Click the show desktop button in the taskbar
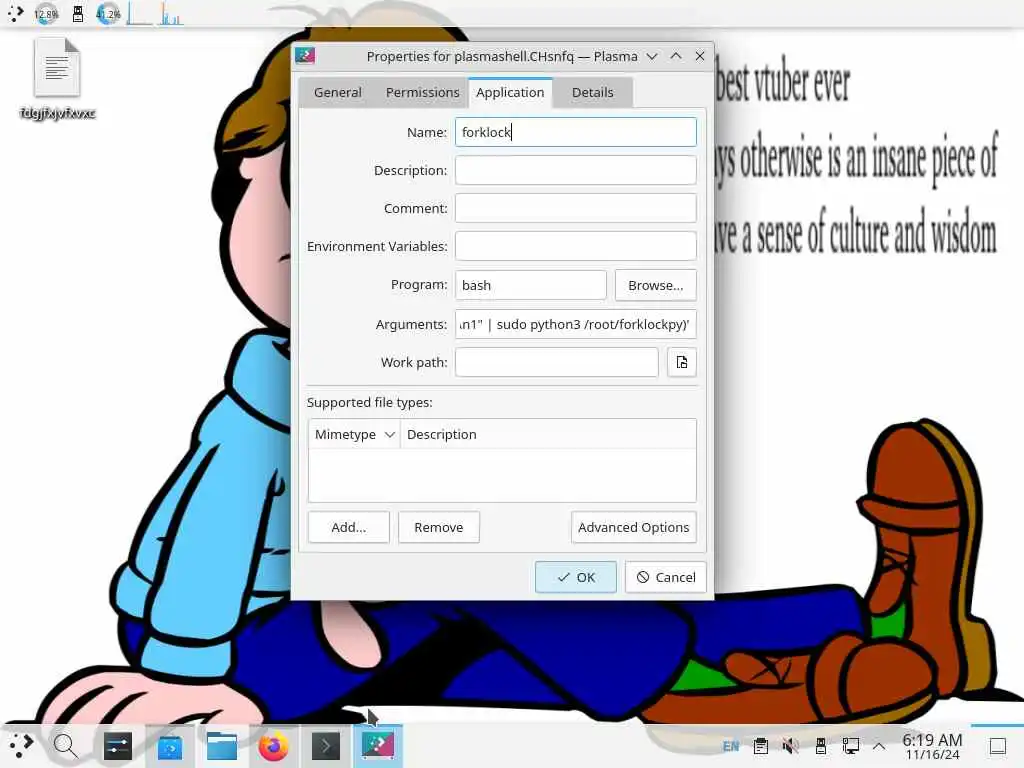Viewport: 1024px width, 768px height. (997, 746)
